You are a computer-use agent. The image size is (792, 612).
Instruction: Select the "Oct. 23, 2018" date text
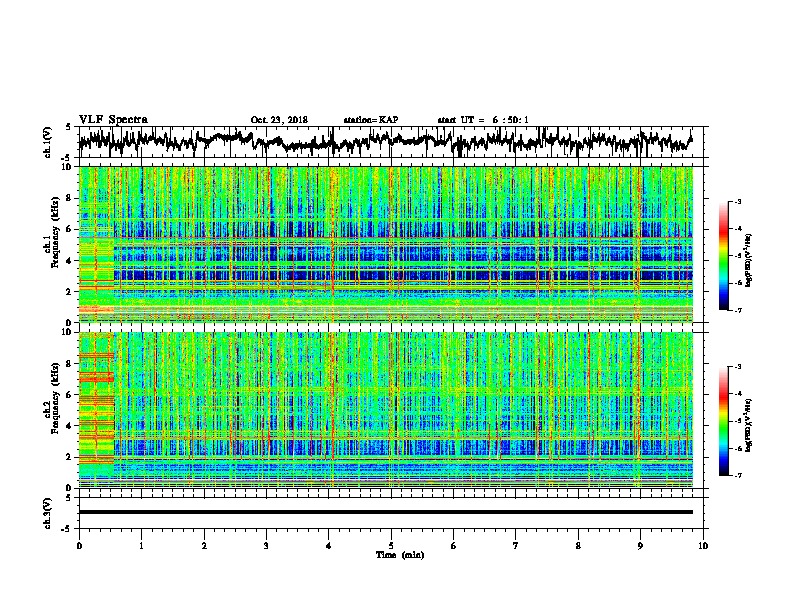[279, 120]
